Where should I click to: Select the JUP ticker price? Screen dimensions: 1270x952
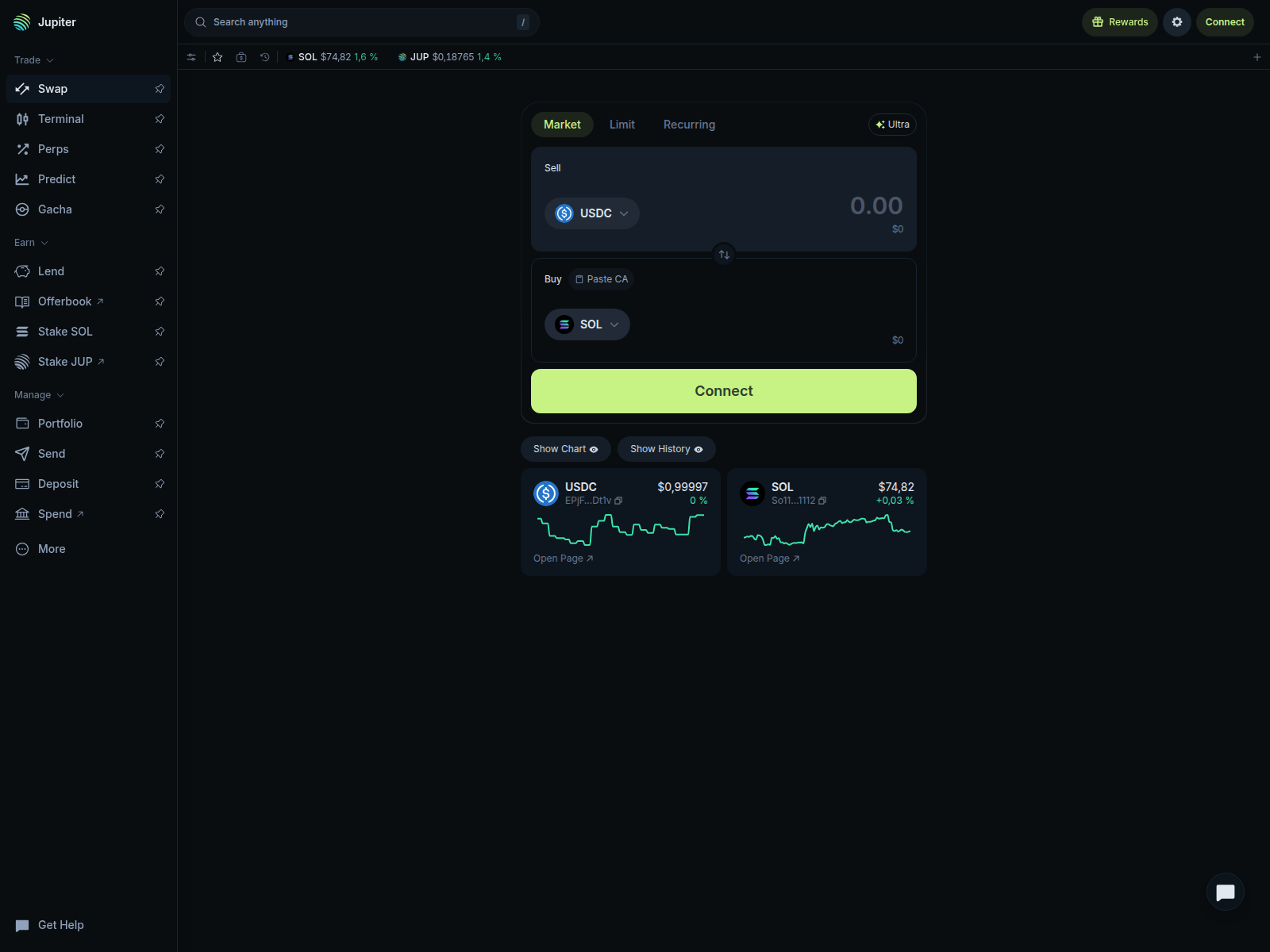pos(450,57)
